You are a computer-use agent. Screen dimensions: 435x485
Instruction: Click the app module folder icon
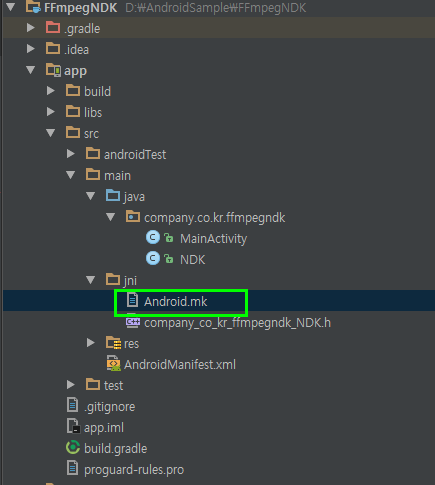pyautogui.click(x=53, y=70)
